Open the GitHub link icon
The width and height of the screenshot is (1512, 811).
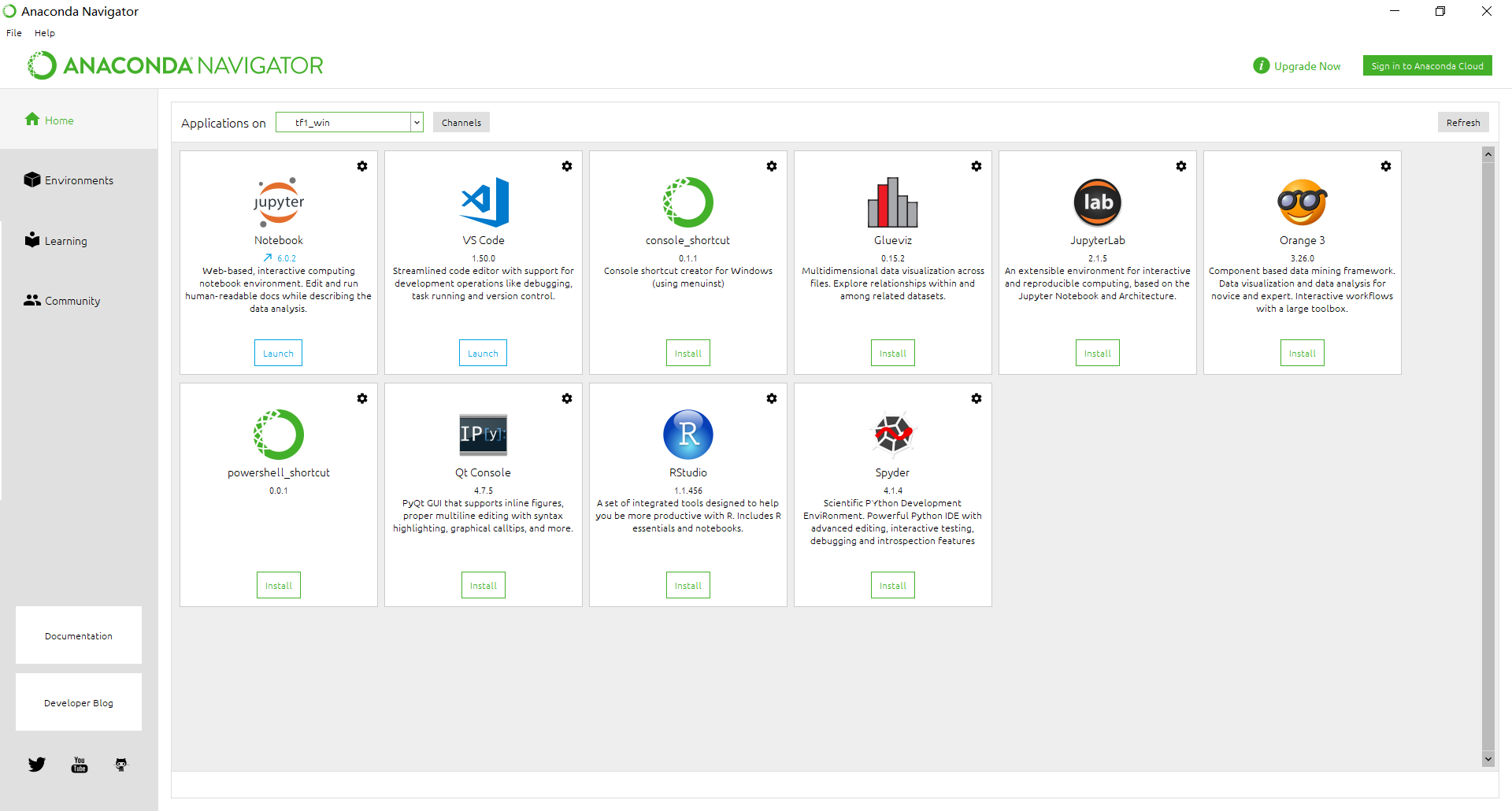[x=121, y=765]
